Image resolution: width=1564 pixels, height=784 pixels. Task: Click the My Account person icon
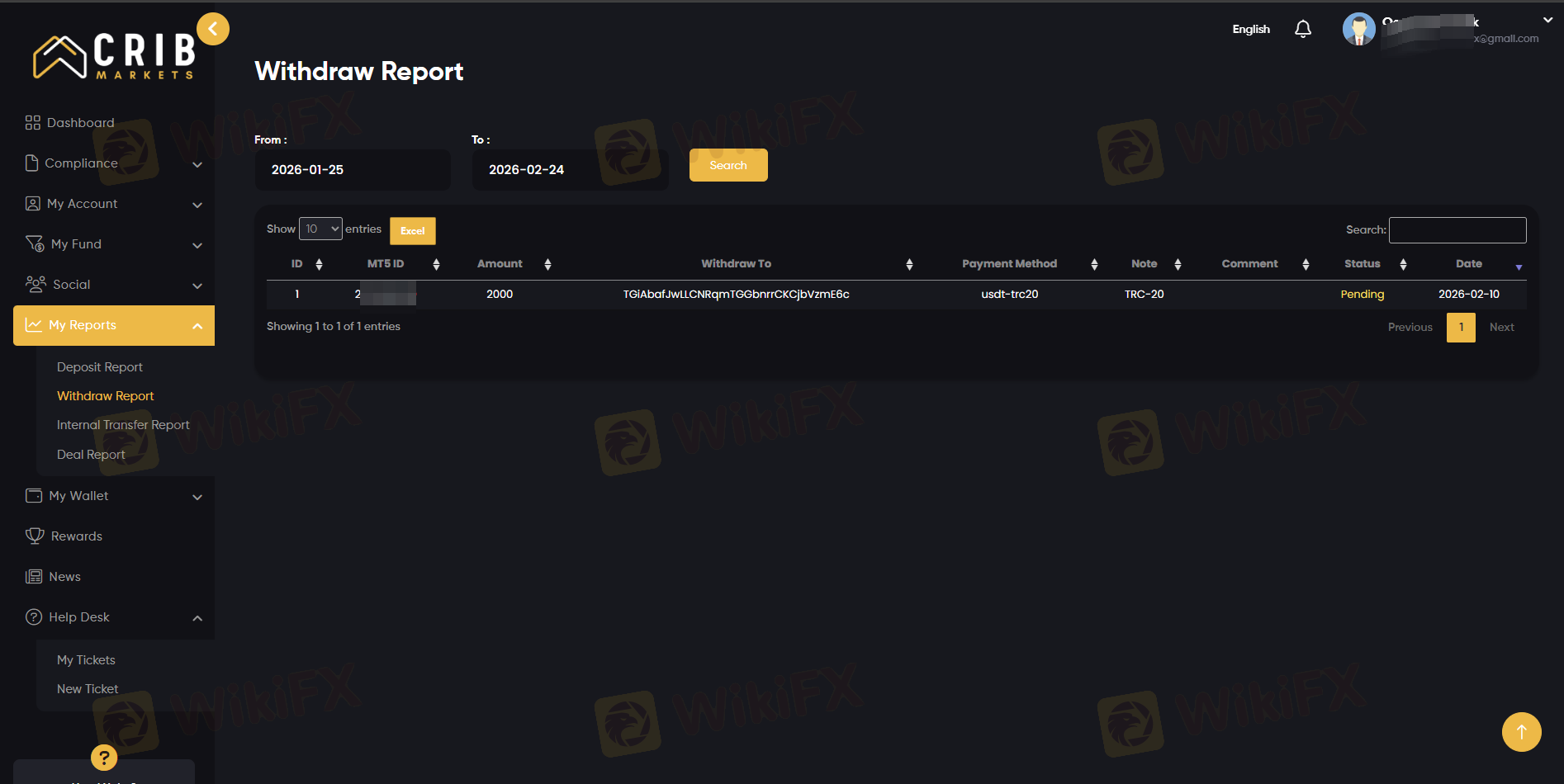click(33, 204)
